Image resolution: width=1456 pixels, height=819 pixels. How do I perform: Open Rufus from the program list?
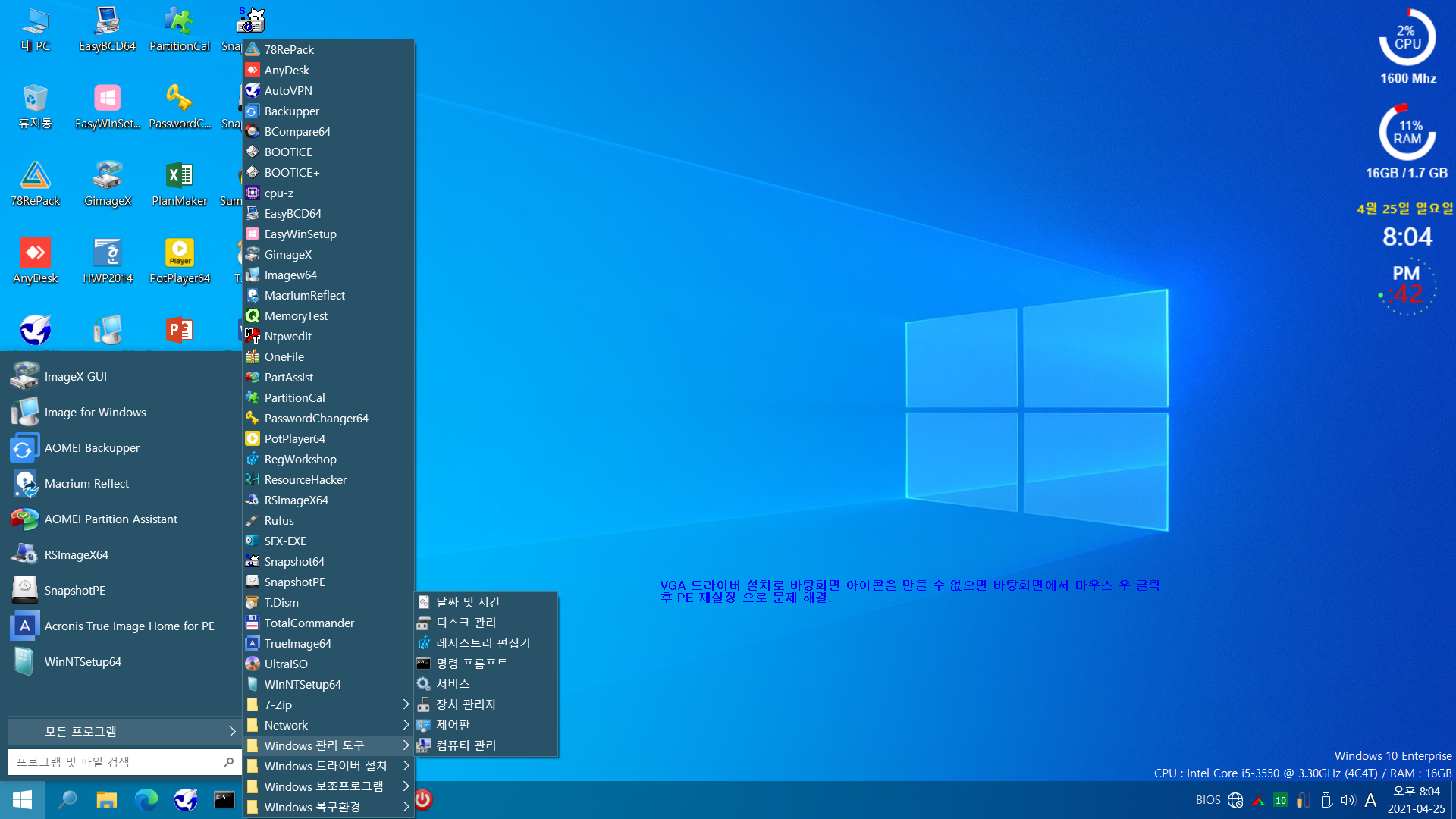pyautogui.click(x=329, y=520)
